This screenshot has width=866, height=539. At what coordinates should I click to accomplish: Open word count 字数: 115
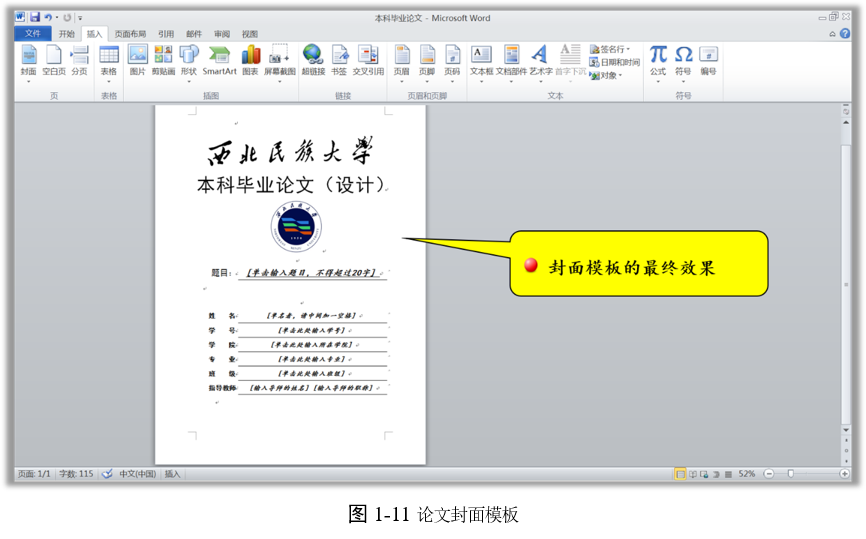coord(76,474)
